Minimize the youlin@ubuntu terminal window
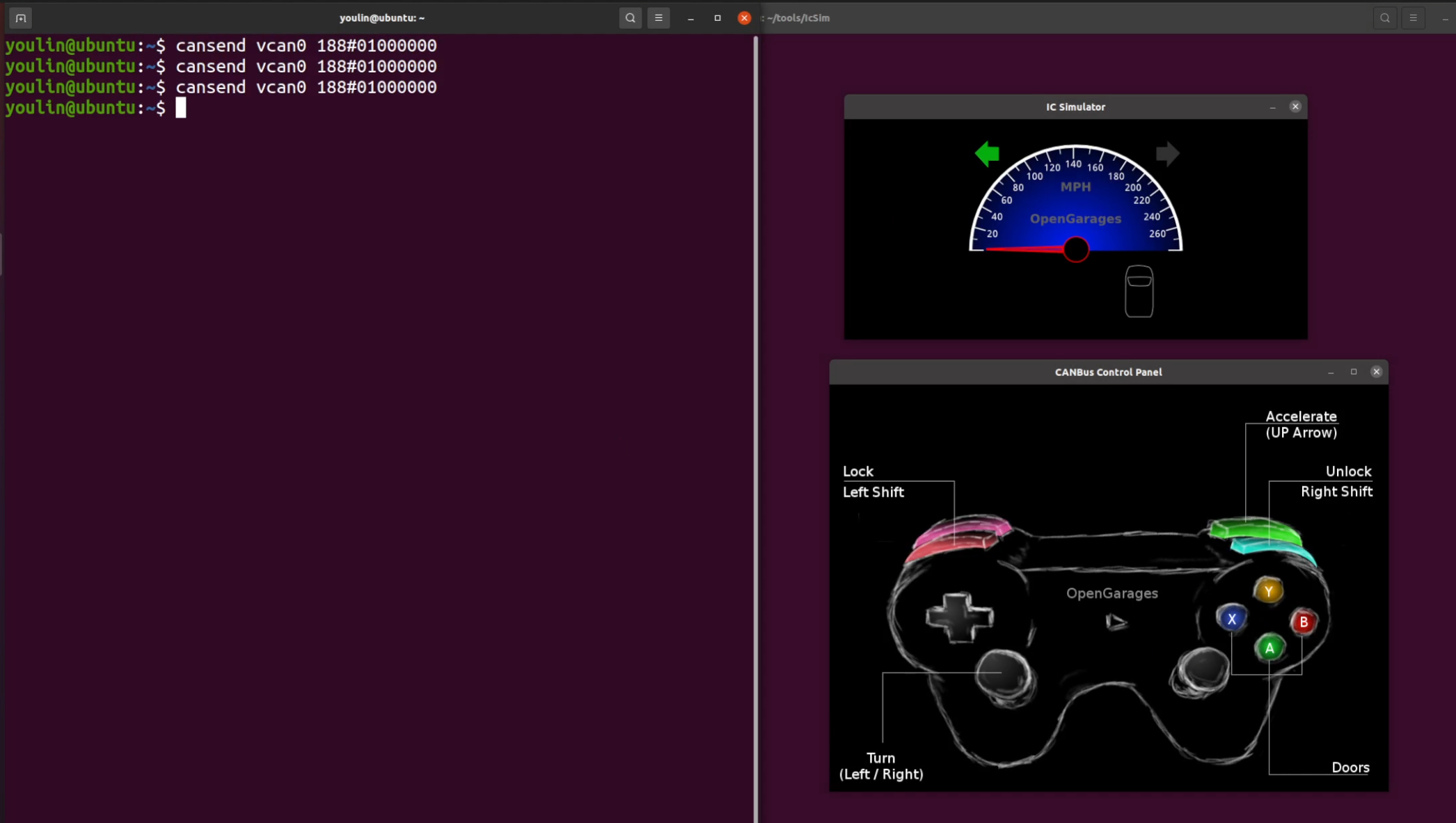This screenshot has height=823, width=1456. (690, 18)
